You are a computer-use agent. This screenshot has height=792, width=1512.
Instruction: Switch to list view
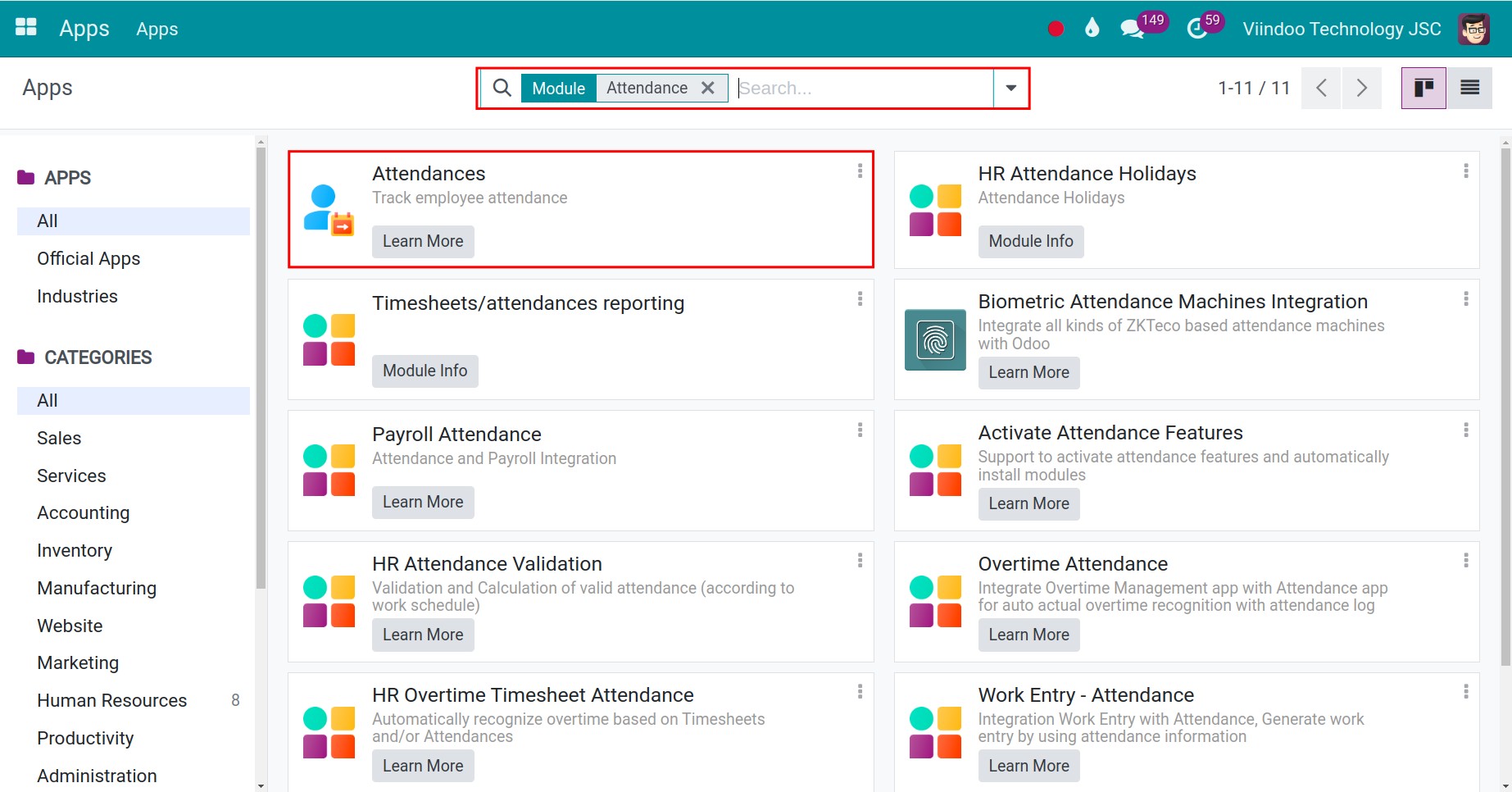tap(1469, 88)
